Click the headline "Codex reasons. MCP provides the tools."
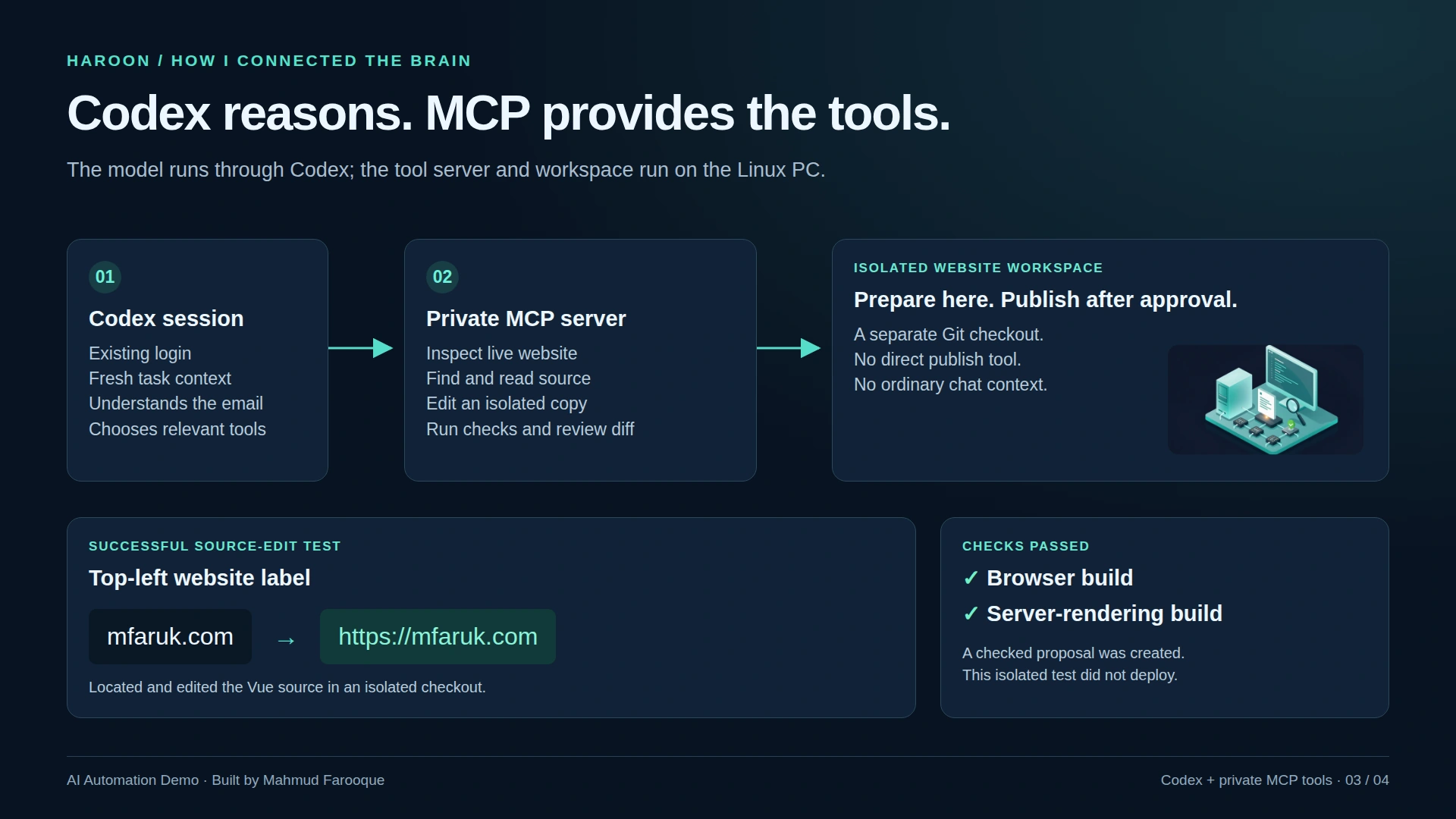This screenshot has height=819, width=1456. 508,114
